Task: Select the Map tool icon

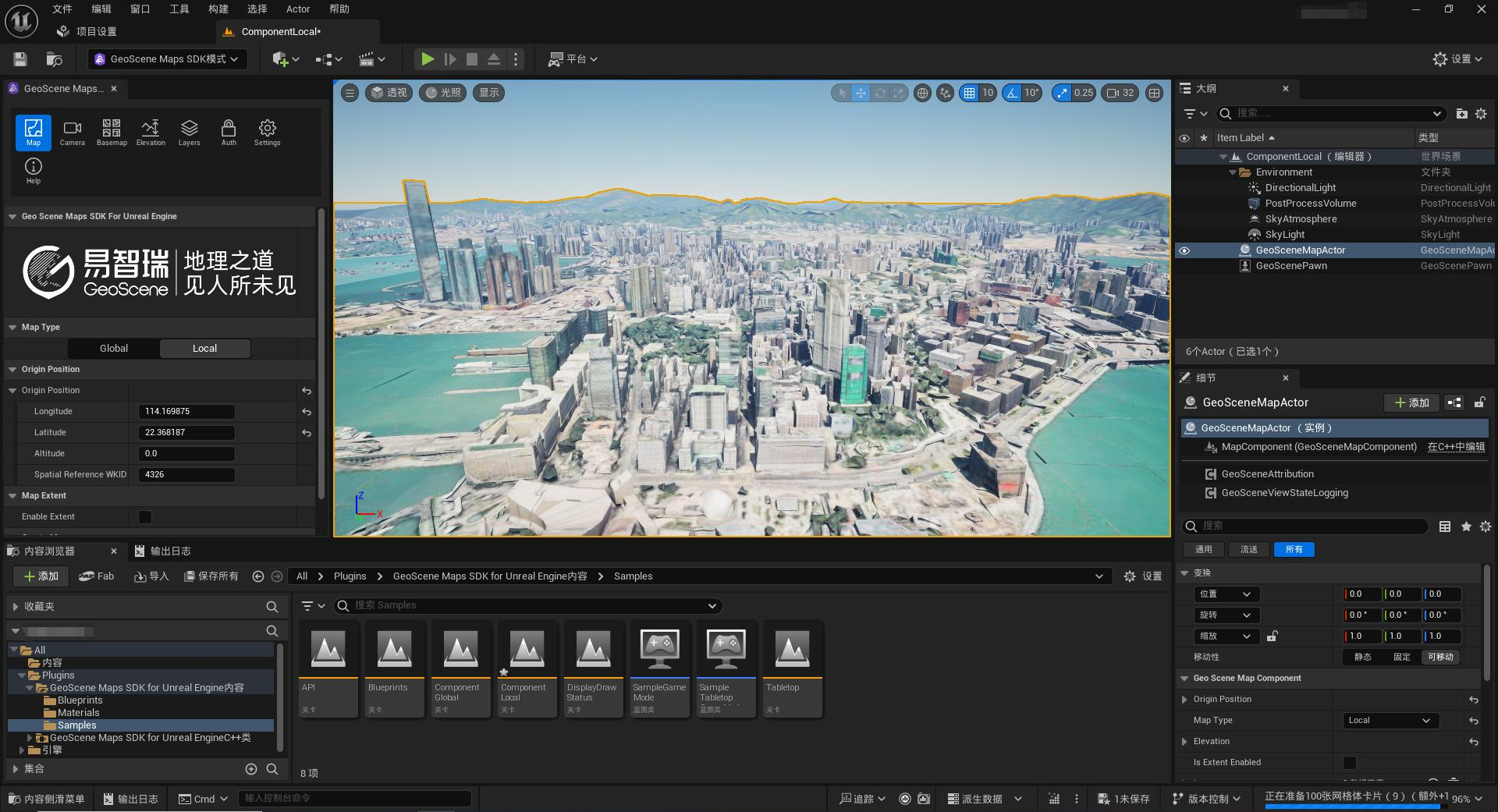Action: [34, 132]
